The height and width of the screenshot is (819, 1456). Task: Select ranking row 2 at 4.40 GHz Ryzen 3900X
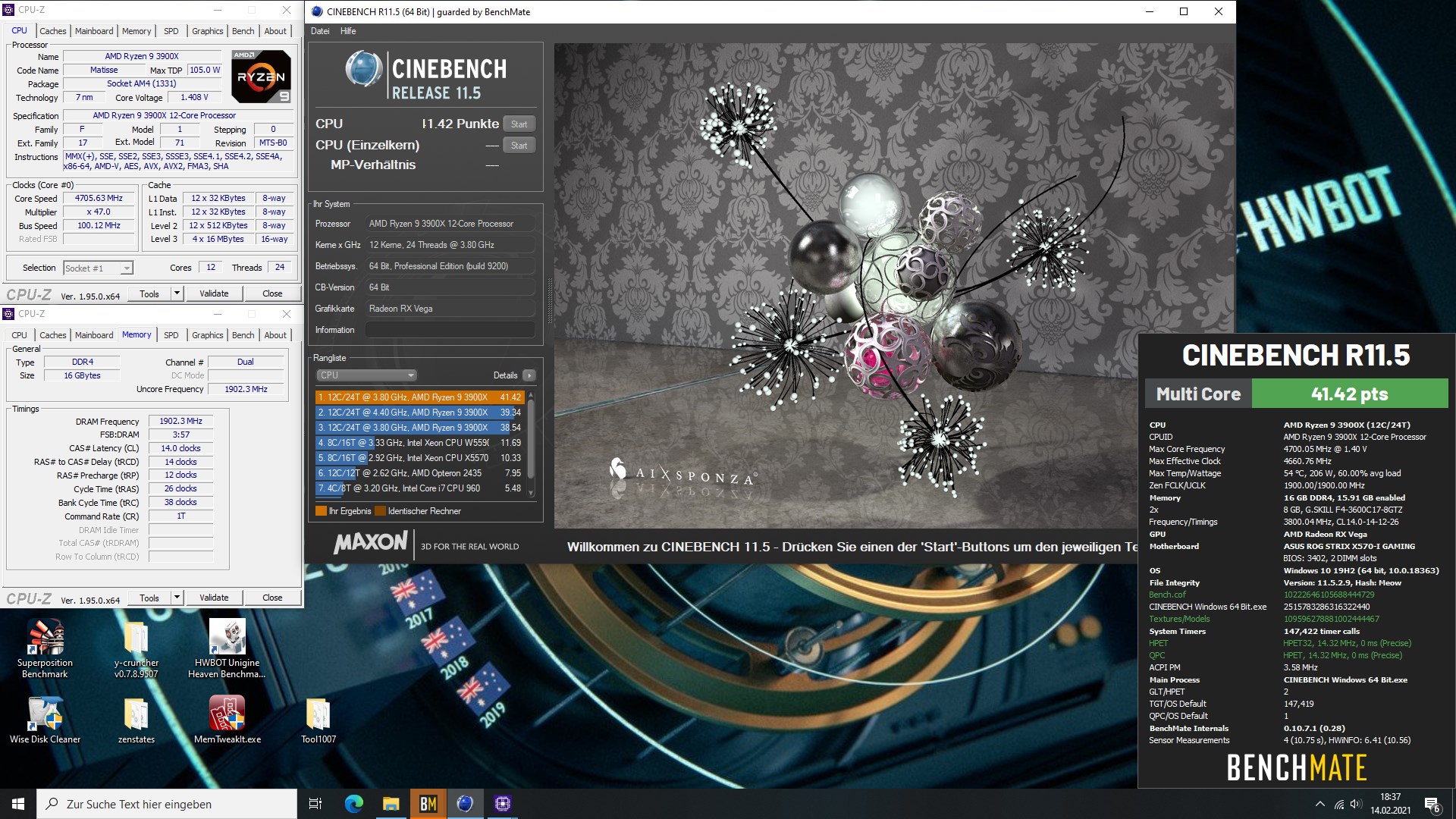tap(419, 413)
